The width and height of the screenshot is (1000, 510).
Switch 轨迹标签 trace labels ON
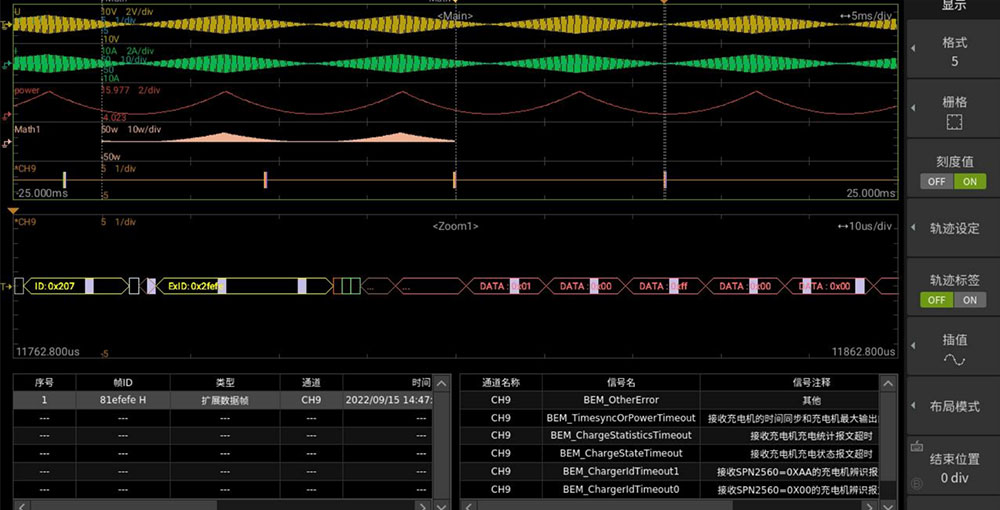pos(969,300)
